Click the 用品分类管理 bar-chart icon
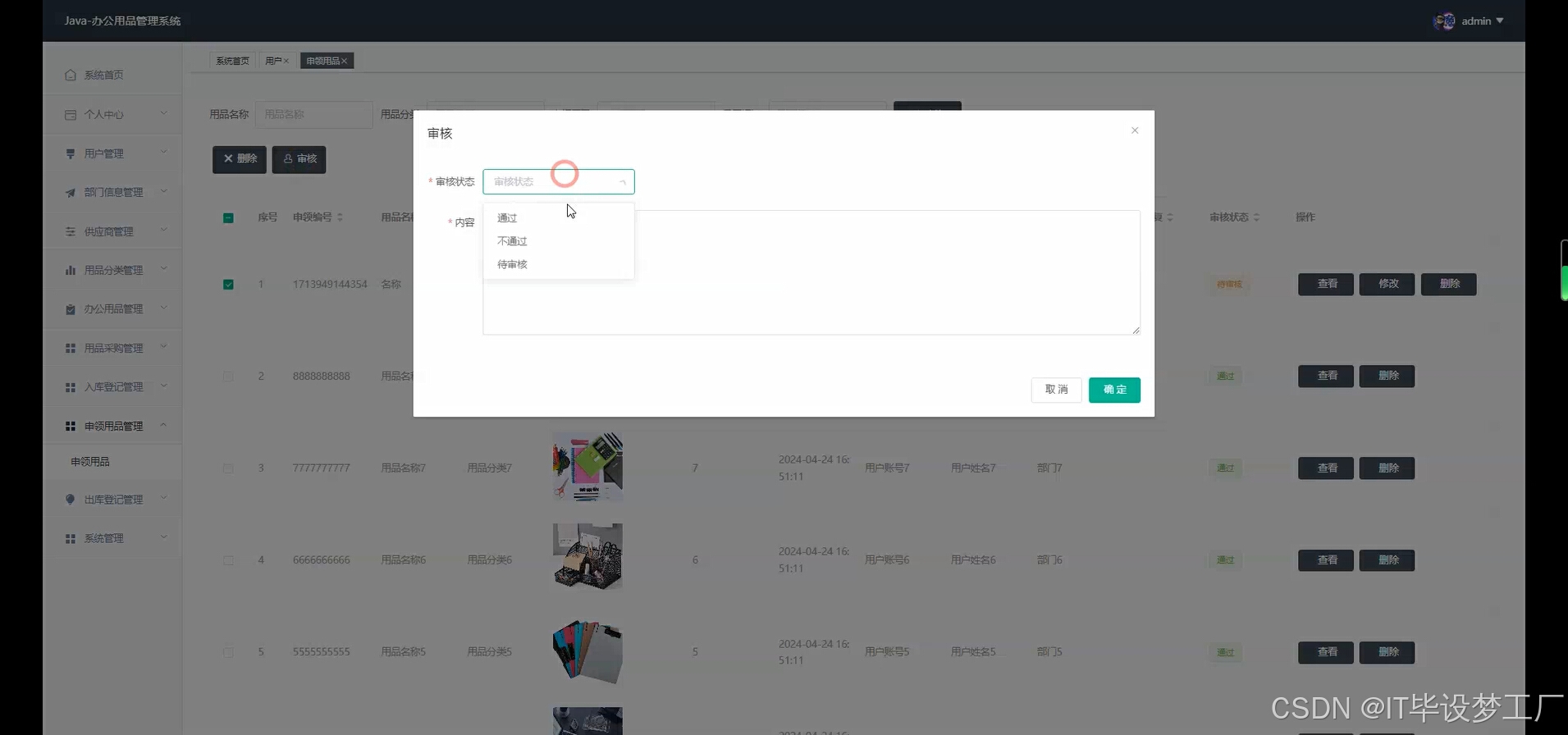The width and height of the screenshot is (1568, 735). point(71,270)
